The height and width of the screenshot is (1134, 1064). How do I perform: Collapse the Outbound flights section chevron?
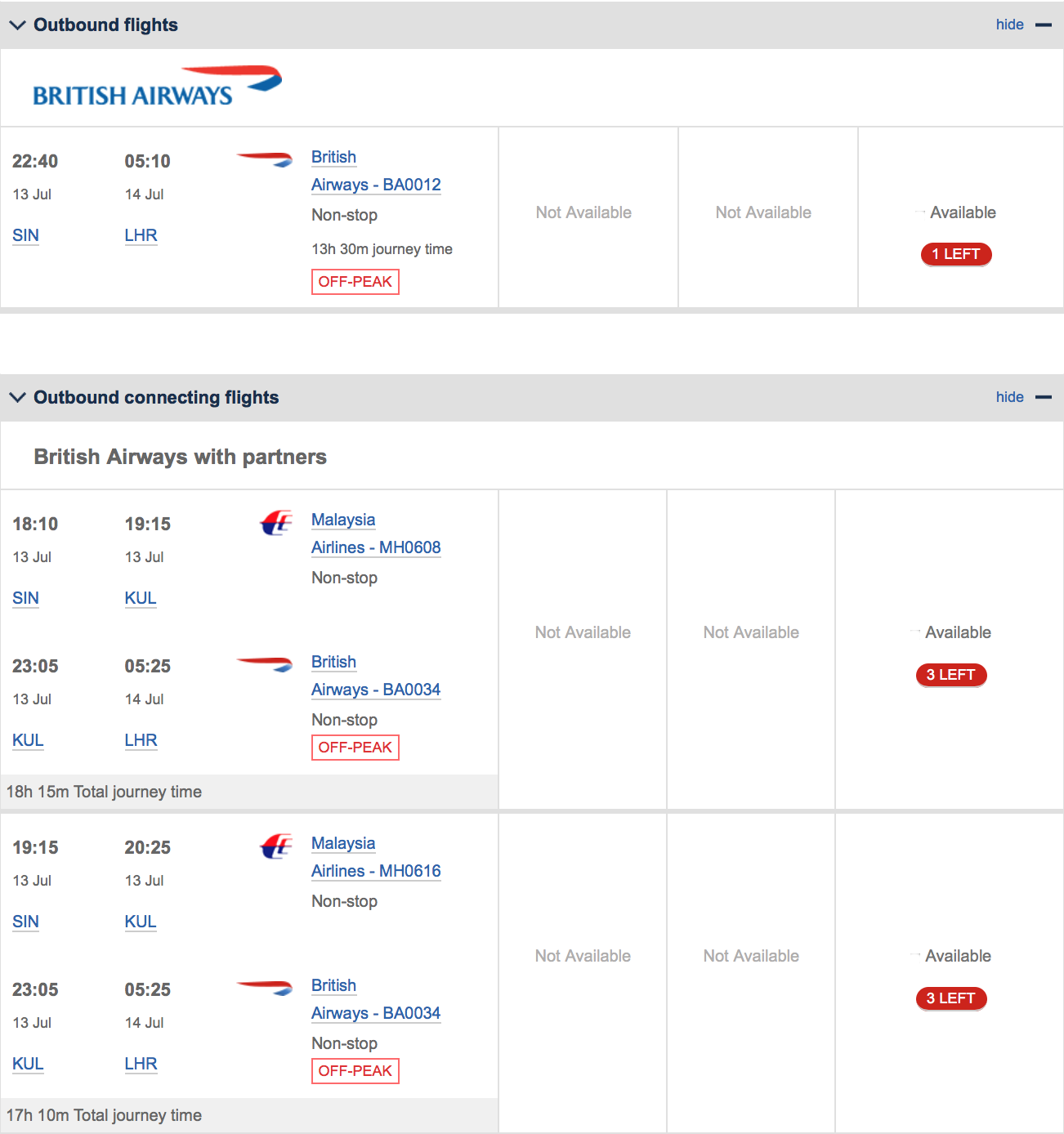pos(17,25)
